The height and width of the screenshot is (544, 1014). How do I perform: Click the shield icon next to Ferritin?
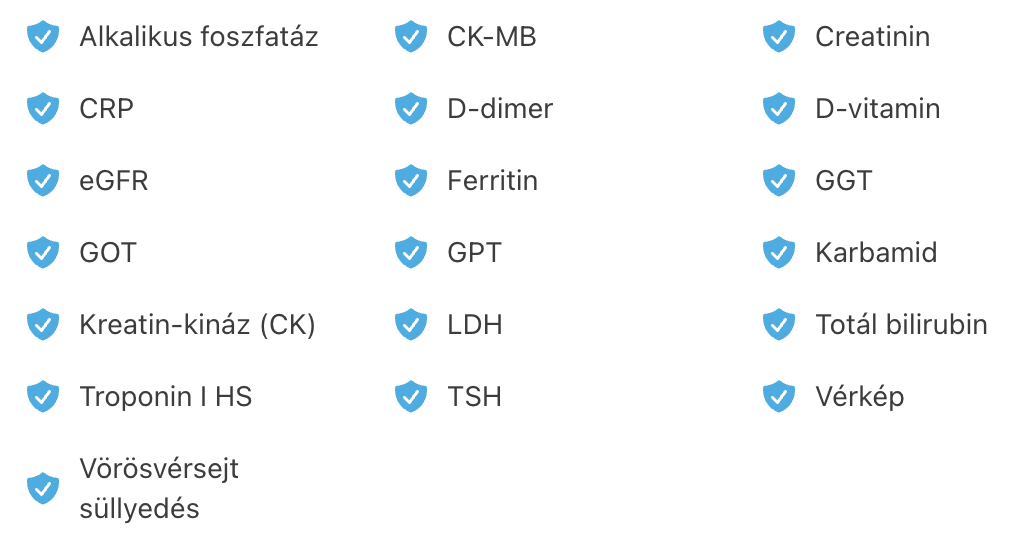(x=411, y=180)
